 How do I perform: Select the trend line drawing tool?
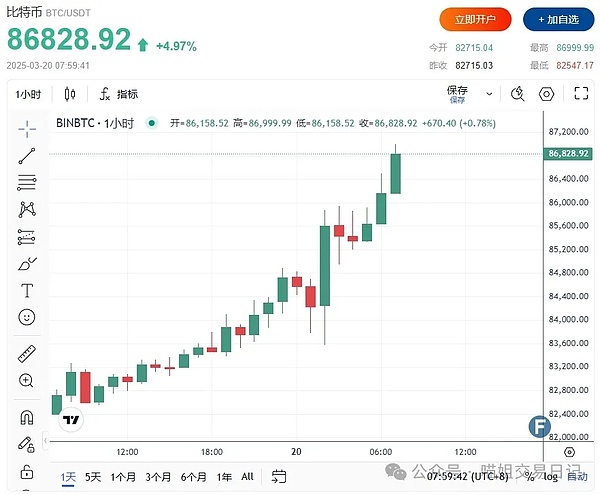click(27, 156)
